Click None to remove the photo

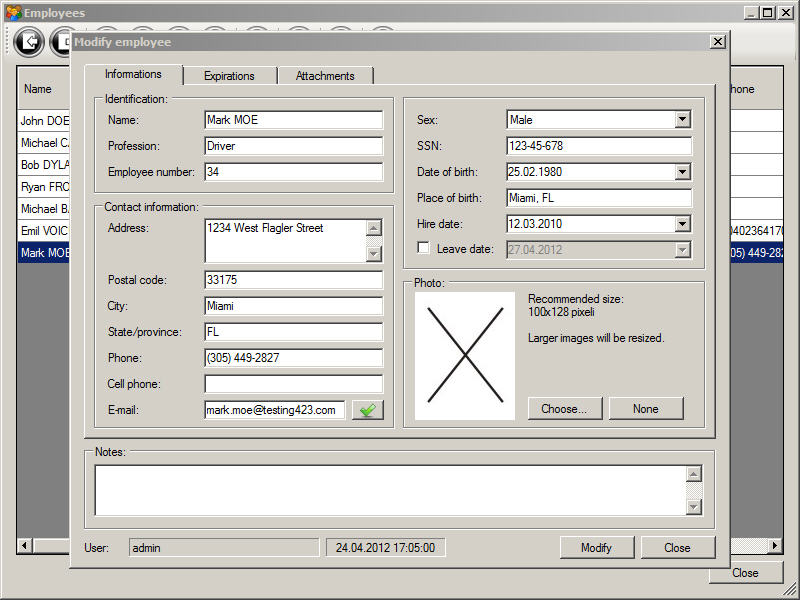(x=646, y=408)
